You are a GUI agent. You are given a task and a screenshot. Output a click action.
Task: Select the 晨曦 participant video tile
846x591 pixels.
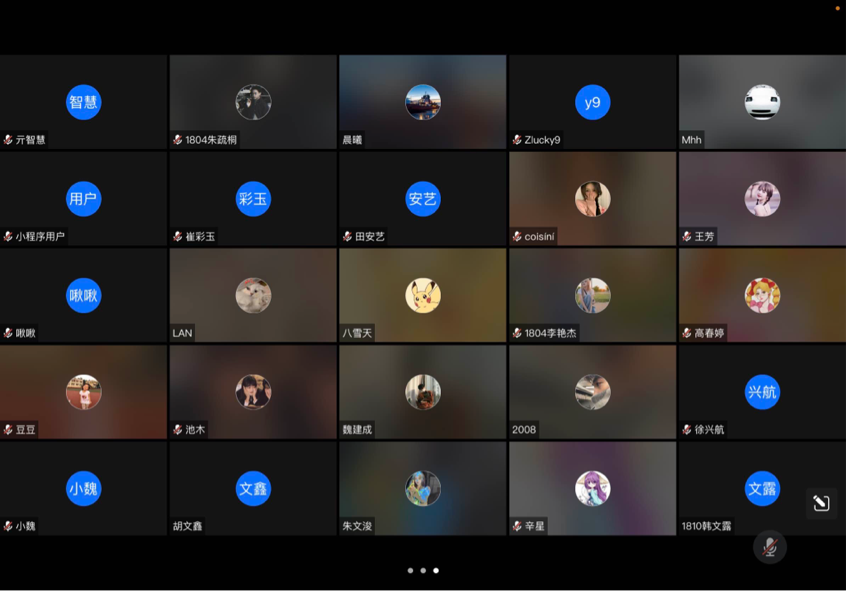click(x=423, y=102)
